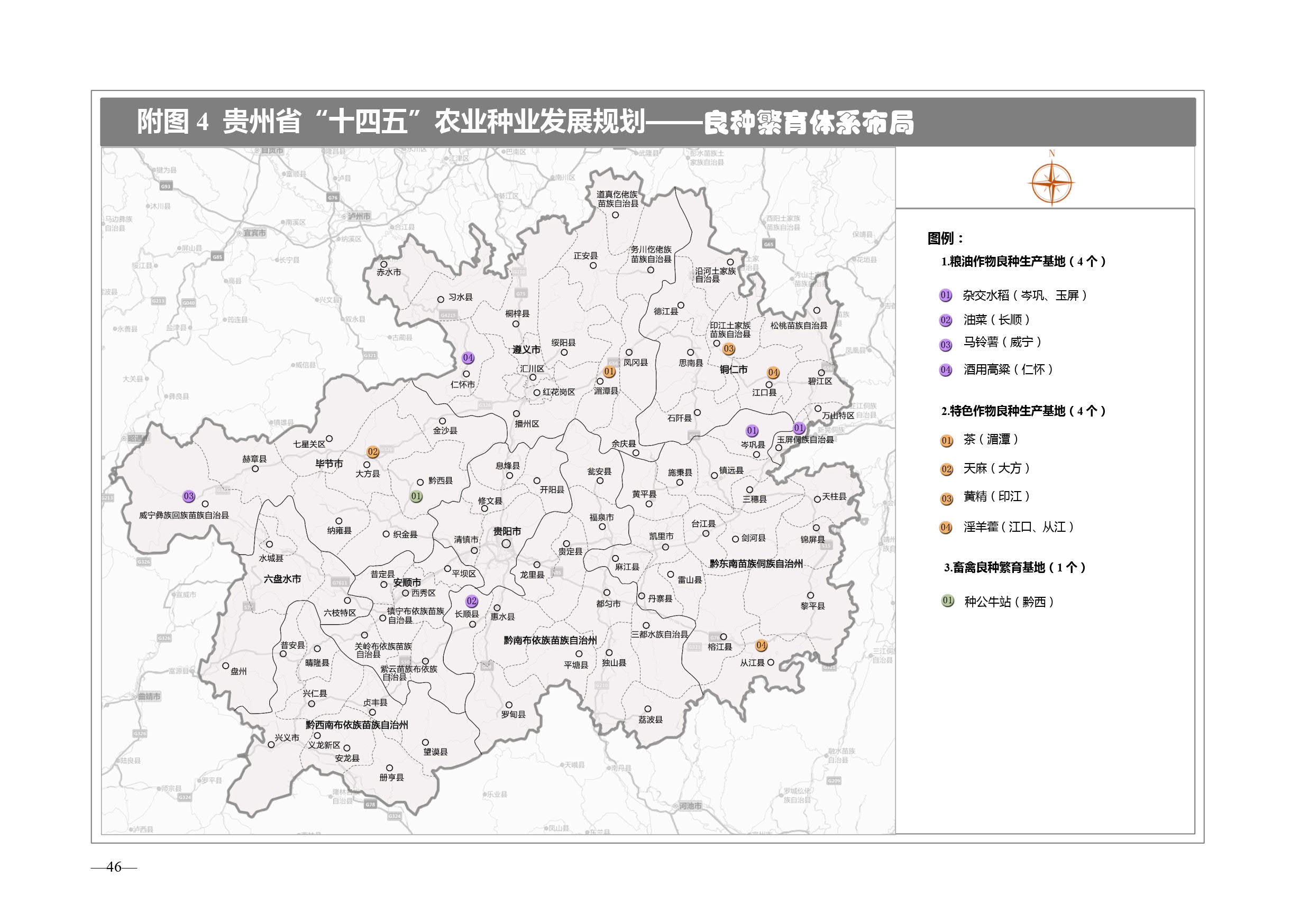Click purple 03 marker in 威宁 county on map

tap(189, 496)
